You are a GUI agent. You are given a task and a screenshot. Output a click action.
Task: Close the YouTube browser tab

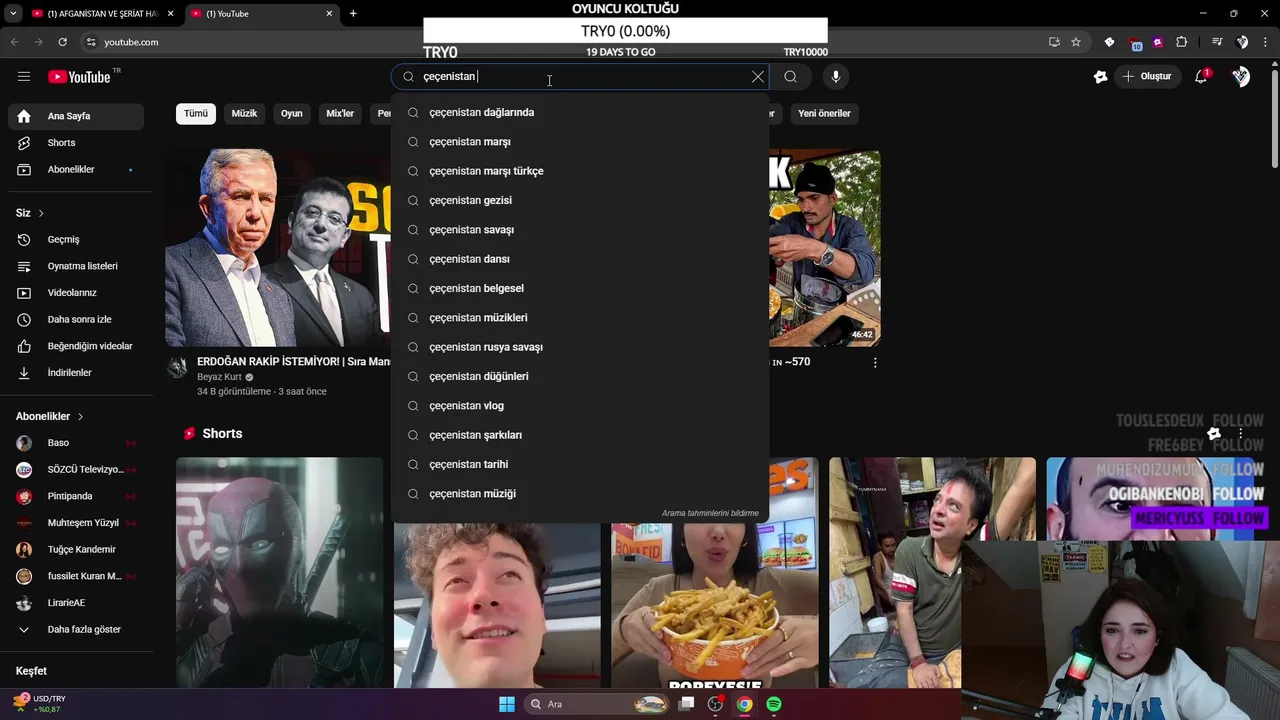(x=329, y=14)
